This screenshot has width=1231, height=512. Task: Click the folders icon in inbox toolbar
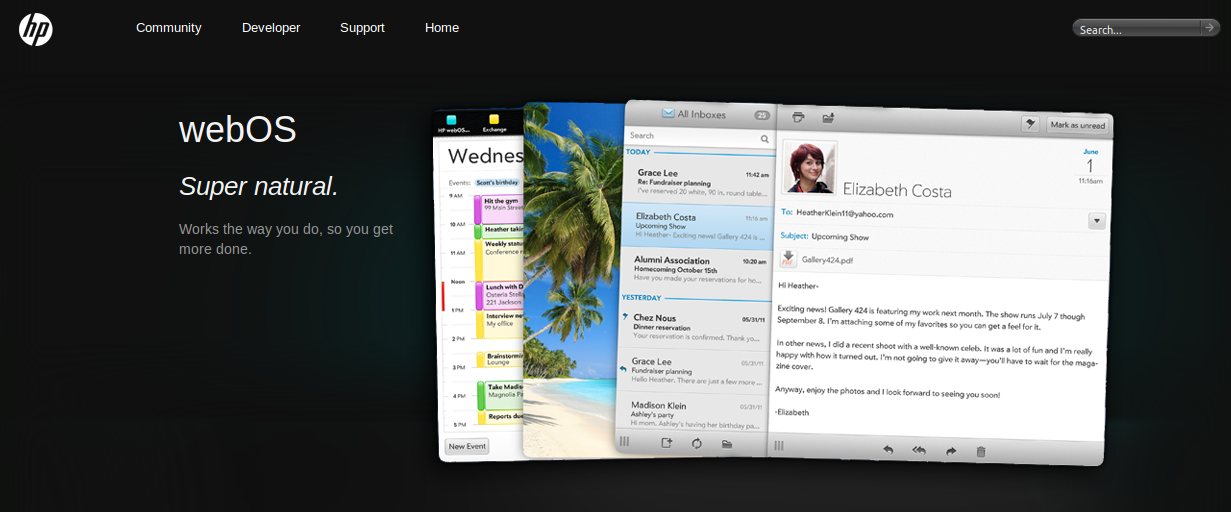pyautogui.click(x=727, y=443)
